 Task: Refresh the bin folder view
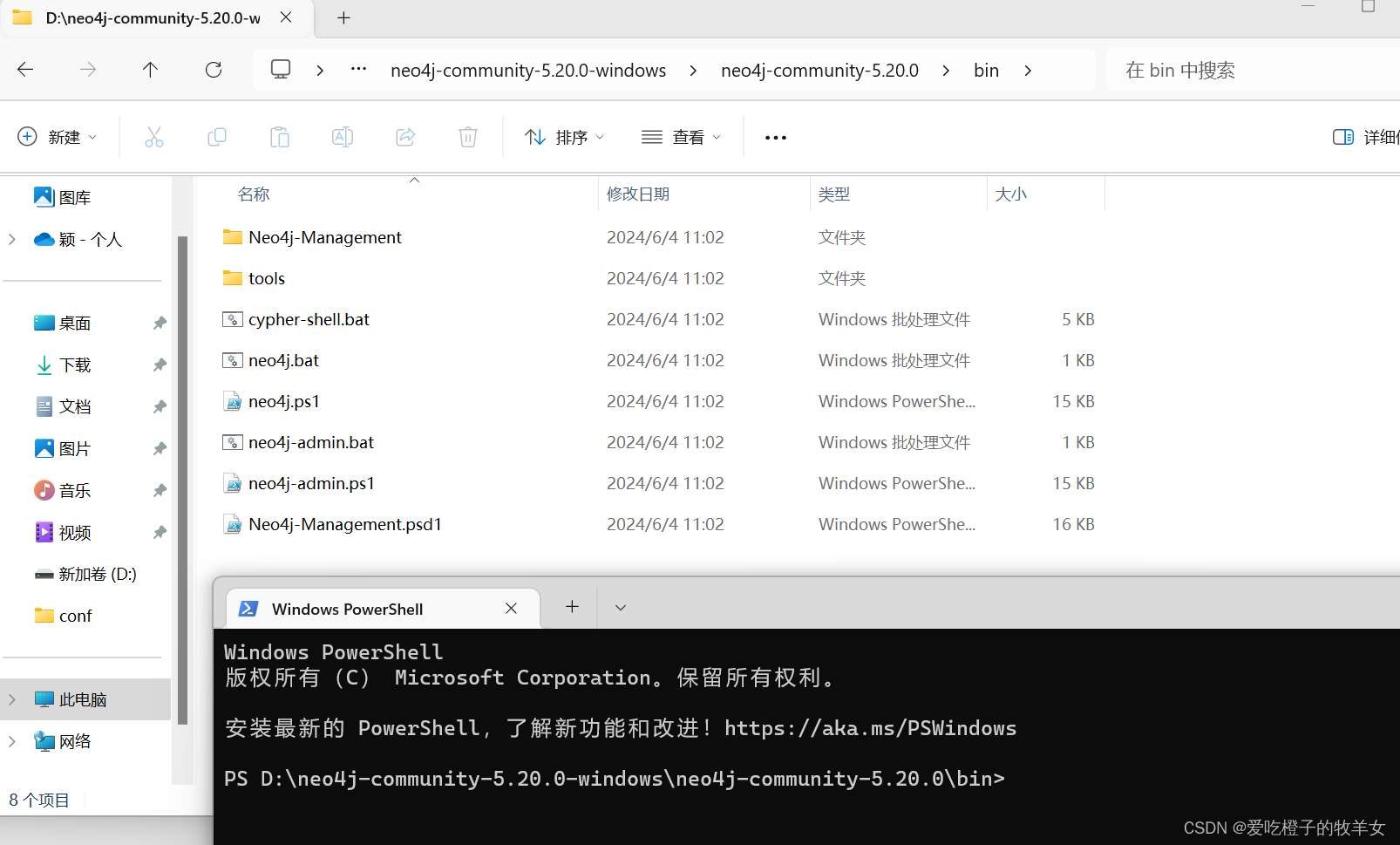point(214,70)
